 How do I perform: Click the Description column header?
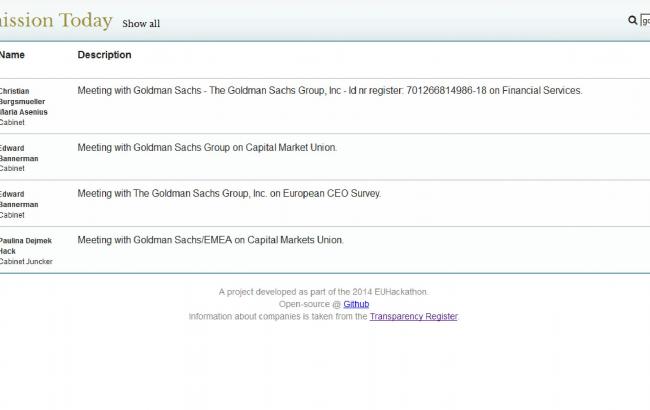(x=104, y=55)
